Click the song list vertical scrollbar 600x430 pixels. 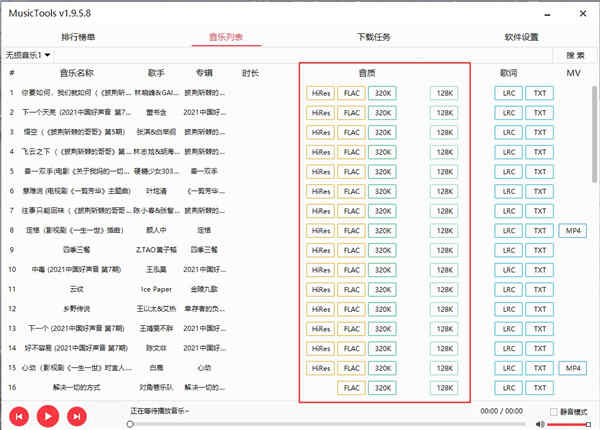[x=594, y=134]
